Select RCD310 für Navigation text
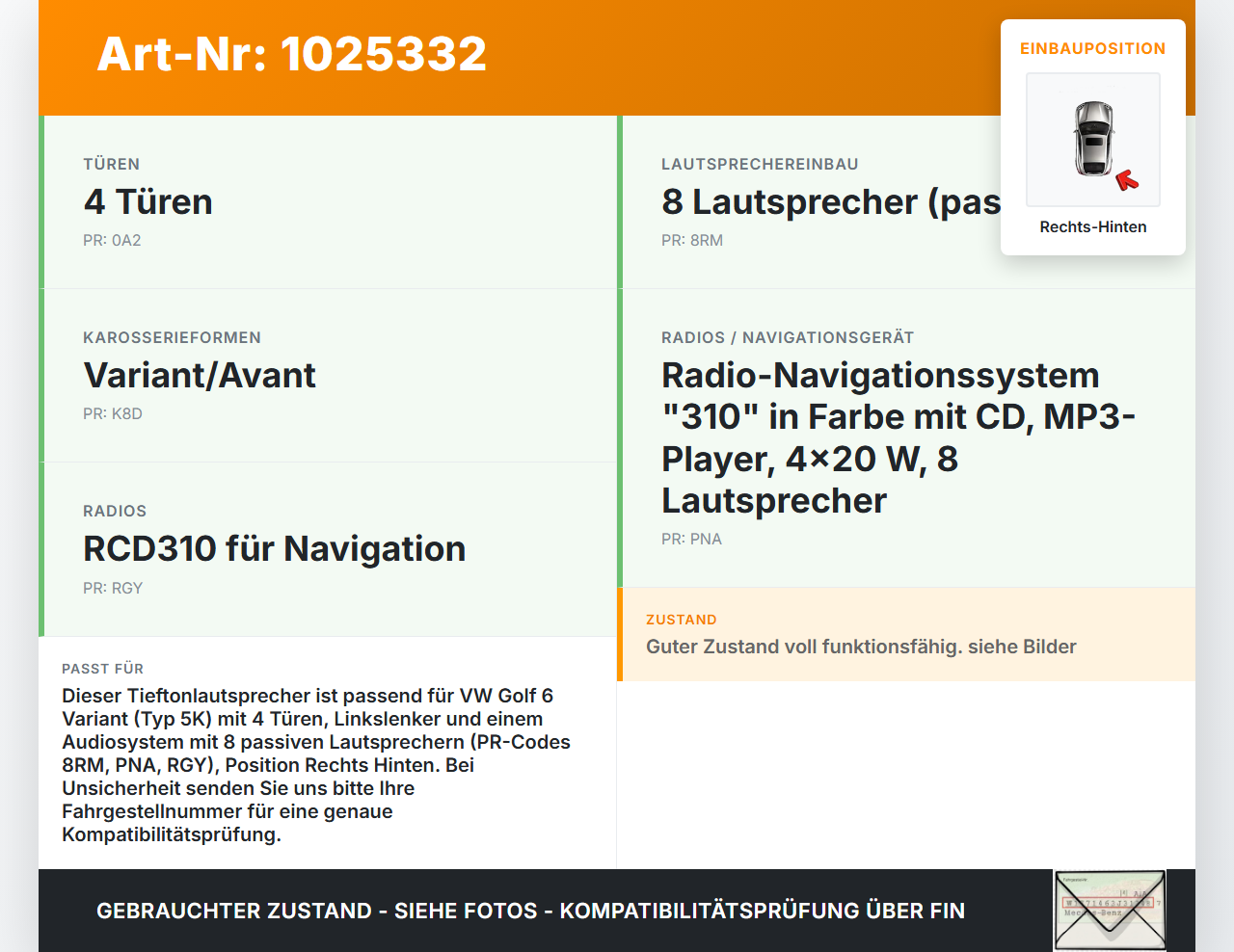The width and height of the screenshot is (1234, 952). 275,548
